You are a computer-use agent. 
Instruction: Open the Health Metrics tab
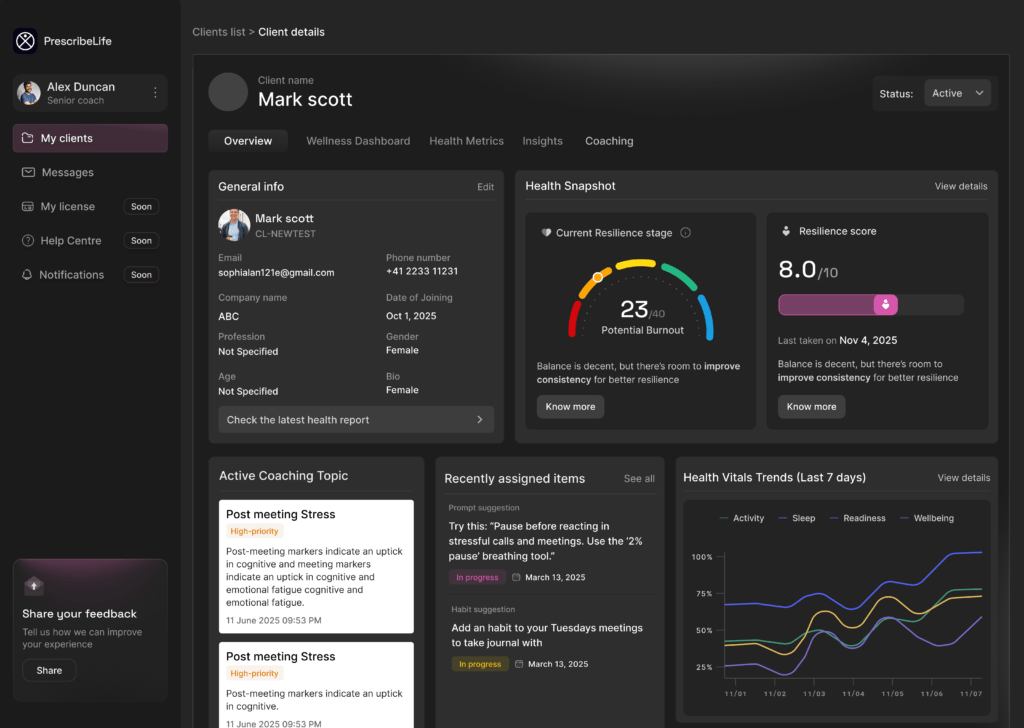click(x=466, y=141)
